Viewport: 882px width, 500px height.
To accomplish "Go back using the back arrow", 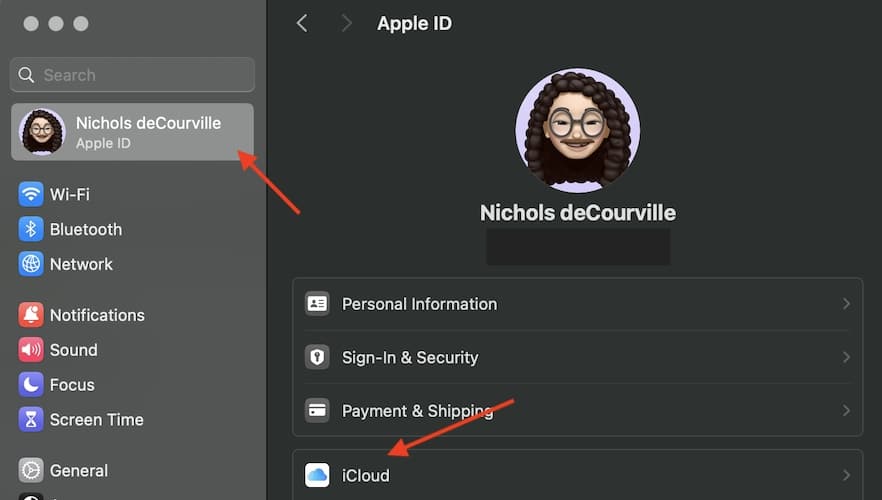I will point(302,23).
